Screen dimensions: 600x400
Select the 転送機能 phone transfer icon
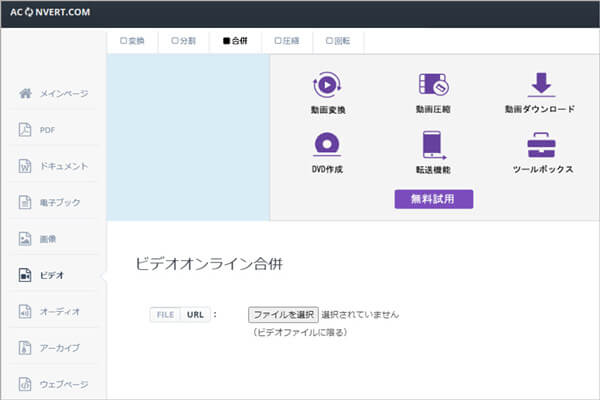(433, 146)
